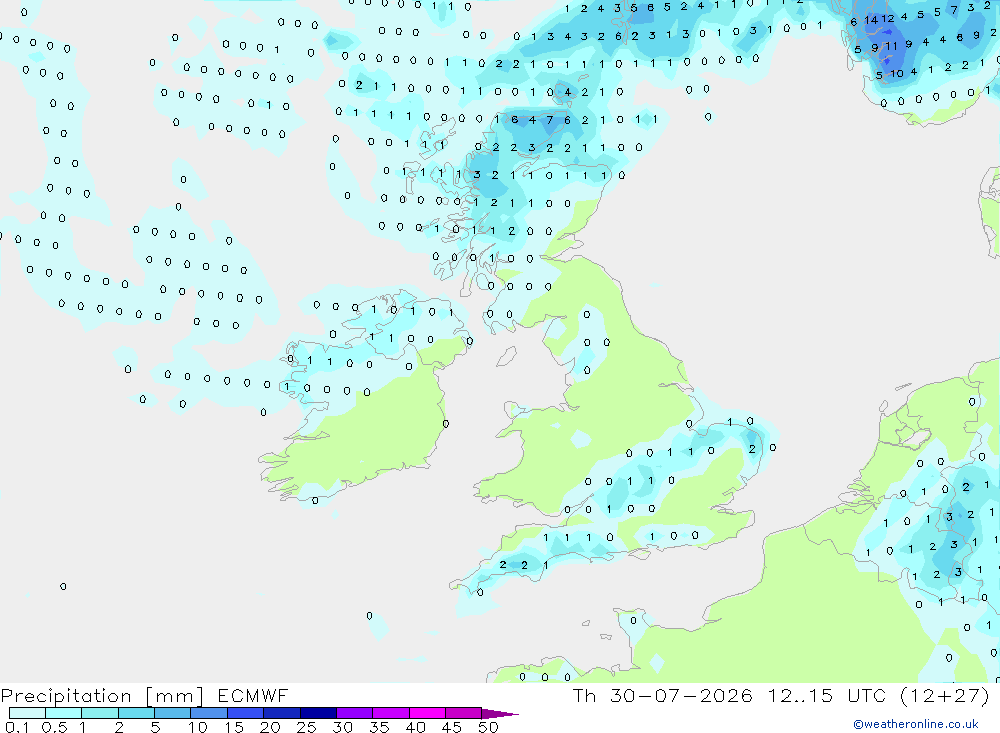Click the 'ECMWF' model label
The height and width of the screenshot is (733, 1000).
point(253,695)
